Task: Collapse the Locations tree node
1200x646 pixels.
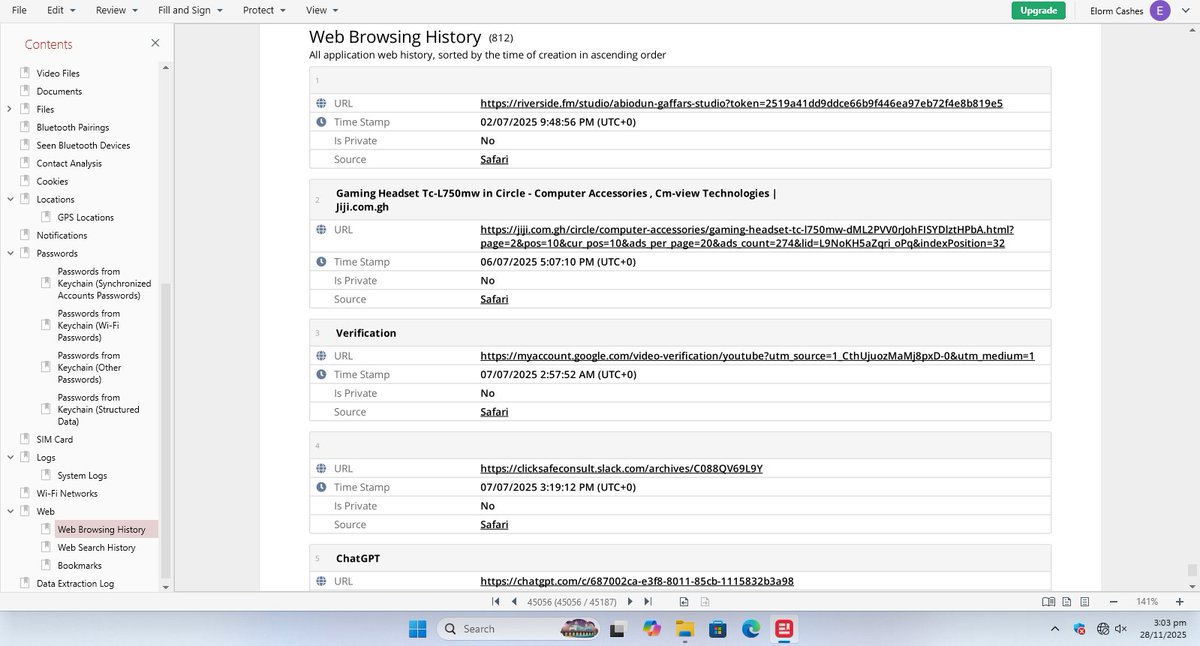Action: click(10, 199)
